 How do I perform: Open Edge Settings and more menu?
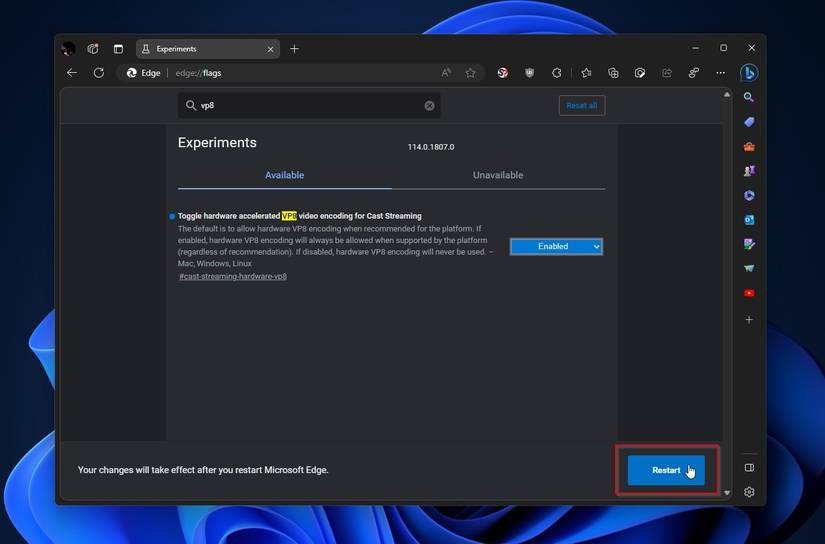point(720,73)
